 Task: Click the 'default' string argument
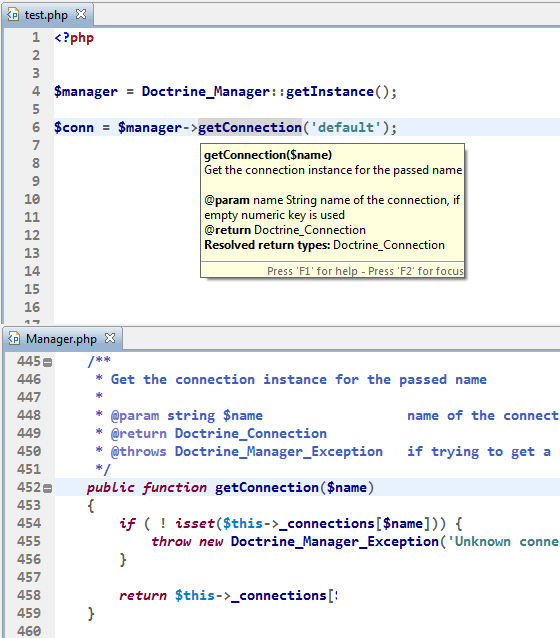click(346, 127)
